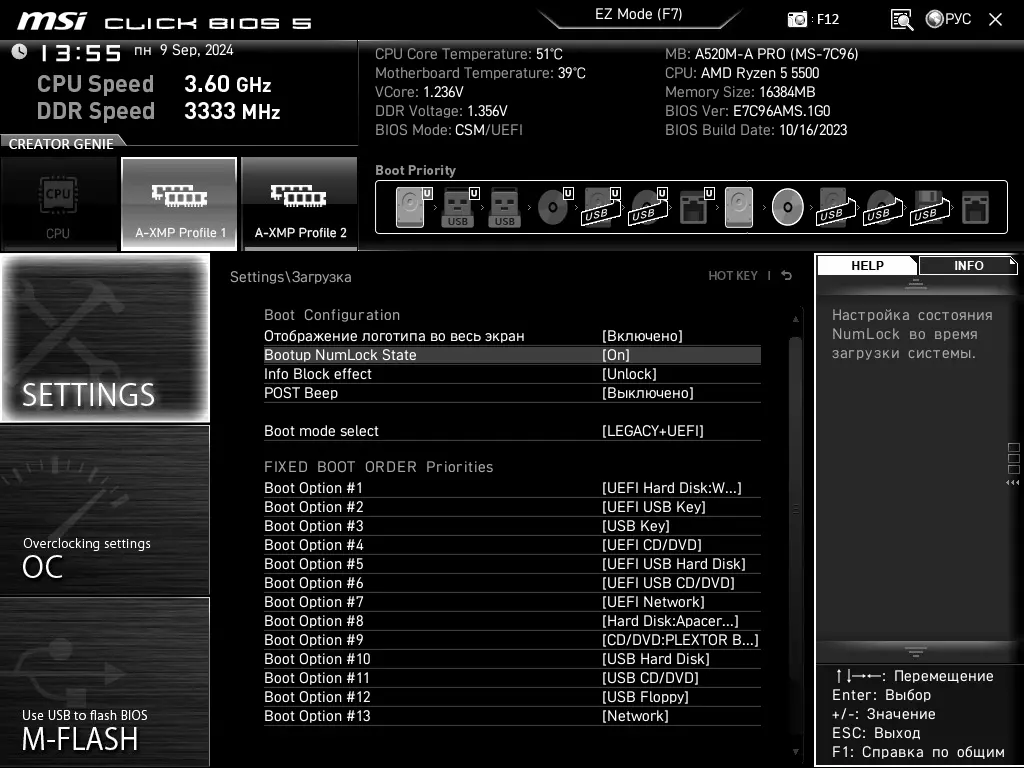This screenshot has width=1024, height=768.
Task: Click the UEFI network icon in Boot Priority
Action: (x=693, y=208)
